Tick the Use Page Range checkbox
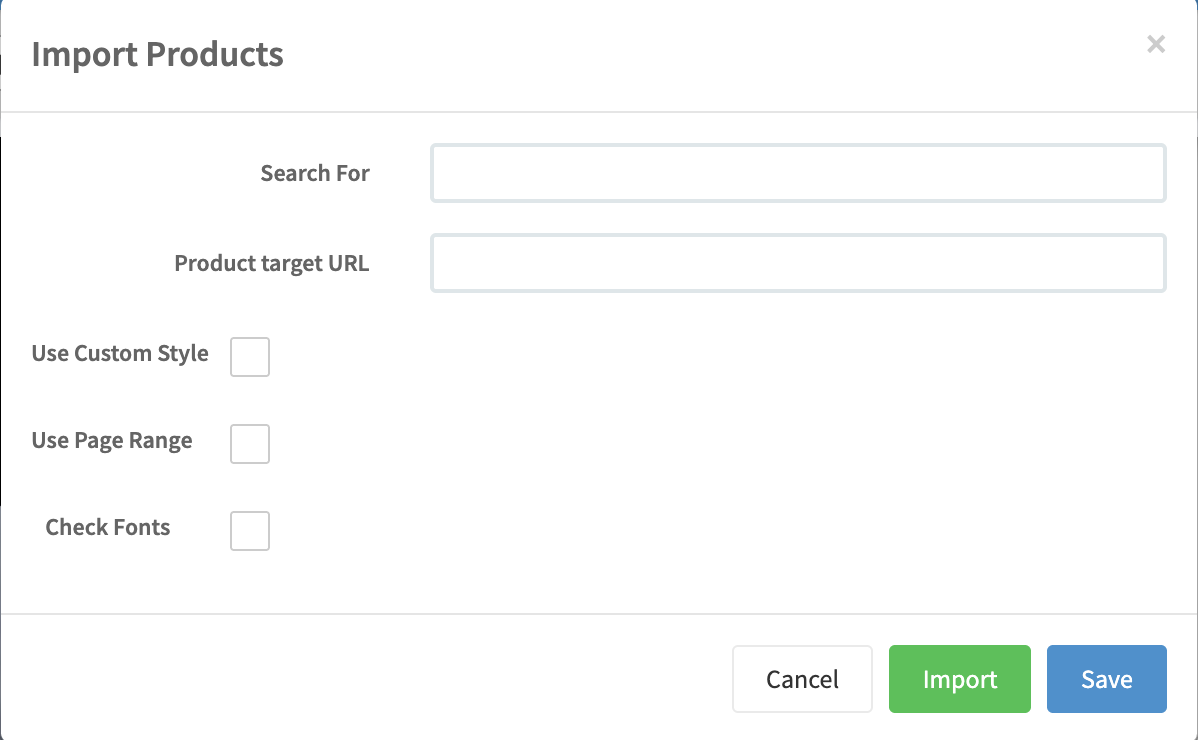This screenshot has height=740, width=1198. point(250,444)
